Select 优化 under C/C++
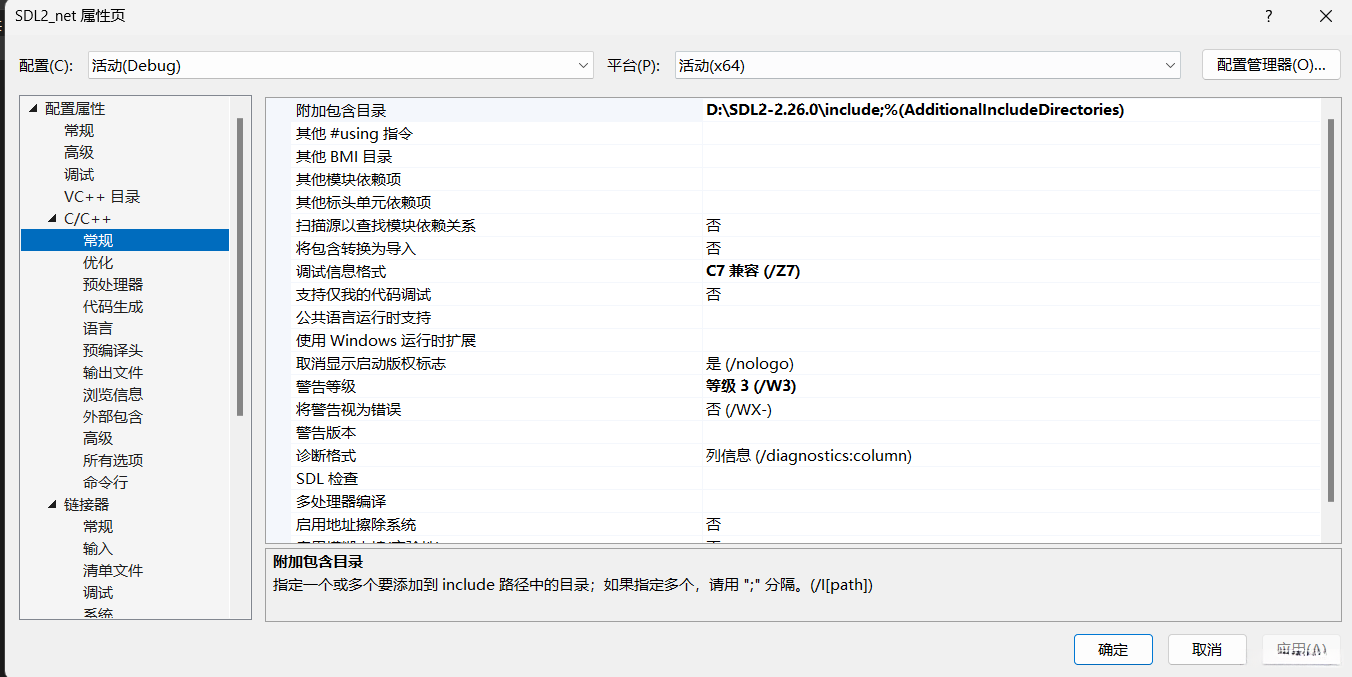 [98, 263]
